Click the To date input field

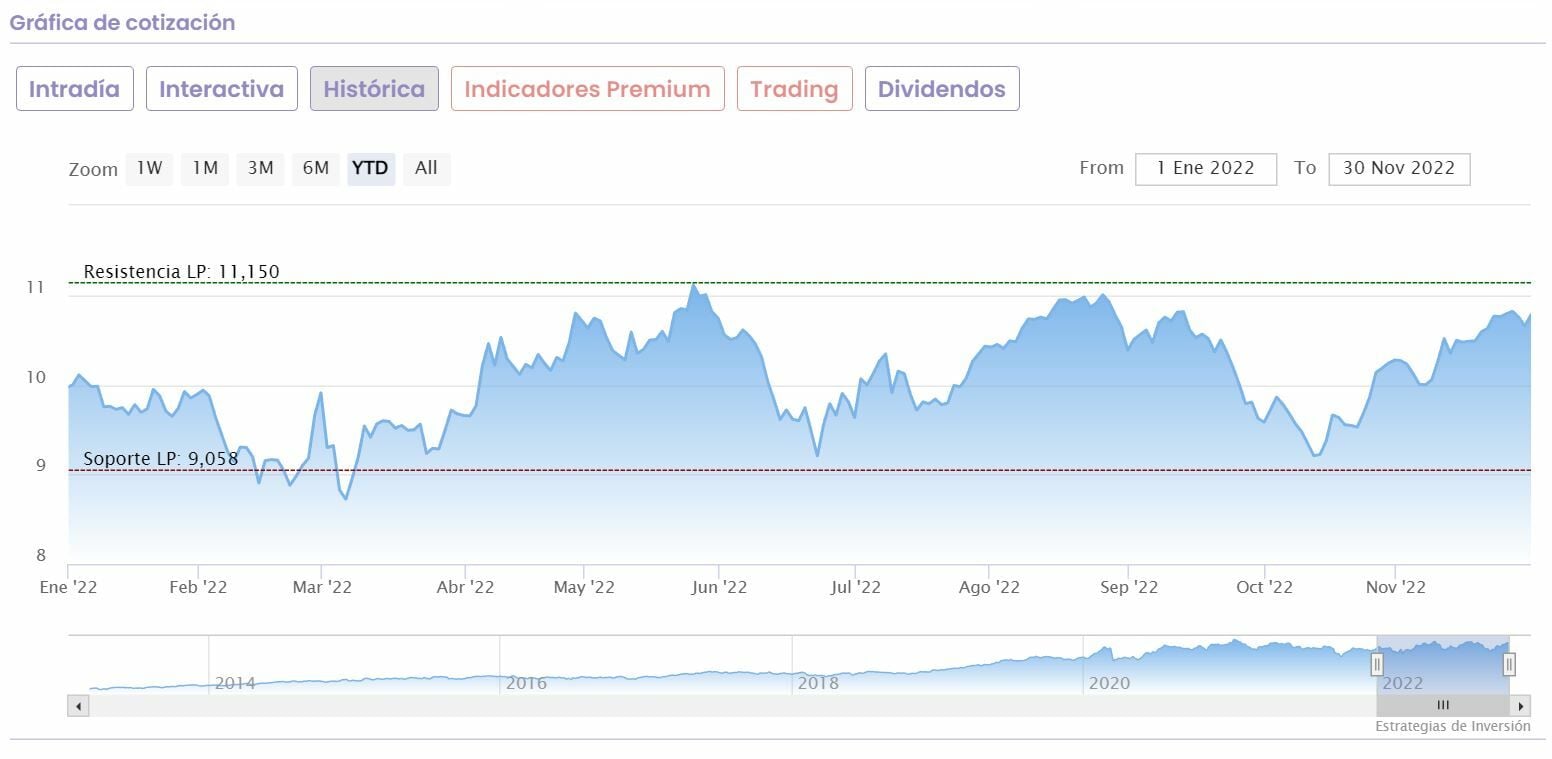(1398, 169)
